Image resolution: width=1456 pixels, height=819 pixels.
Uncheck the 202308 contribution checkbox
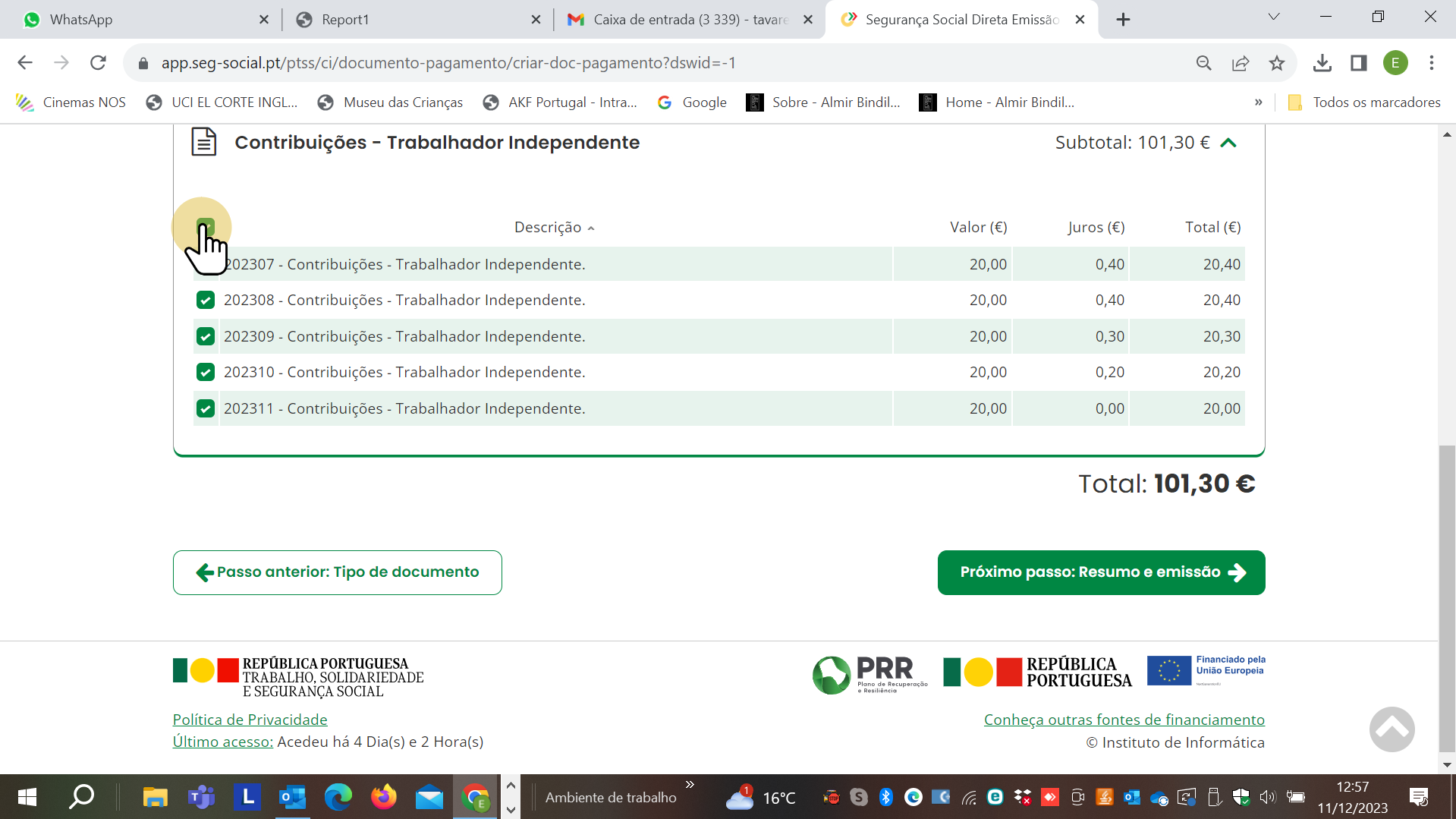pyautogui.click(x=206, y=301)
